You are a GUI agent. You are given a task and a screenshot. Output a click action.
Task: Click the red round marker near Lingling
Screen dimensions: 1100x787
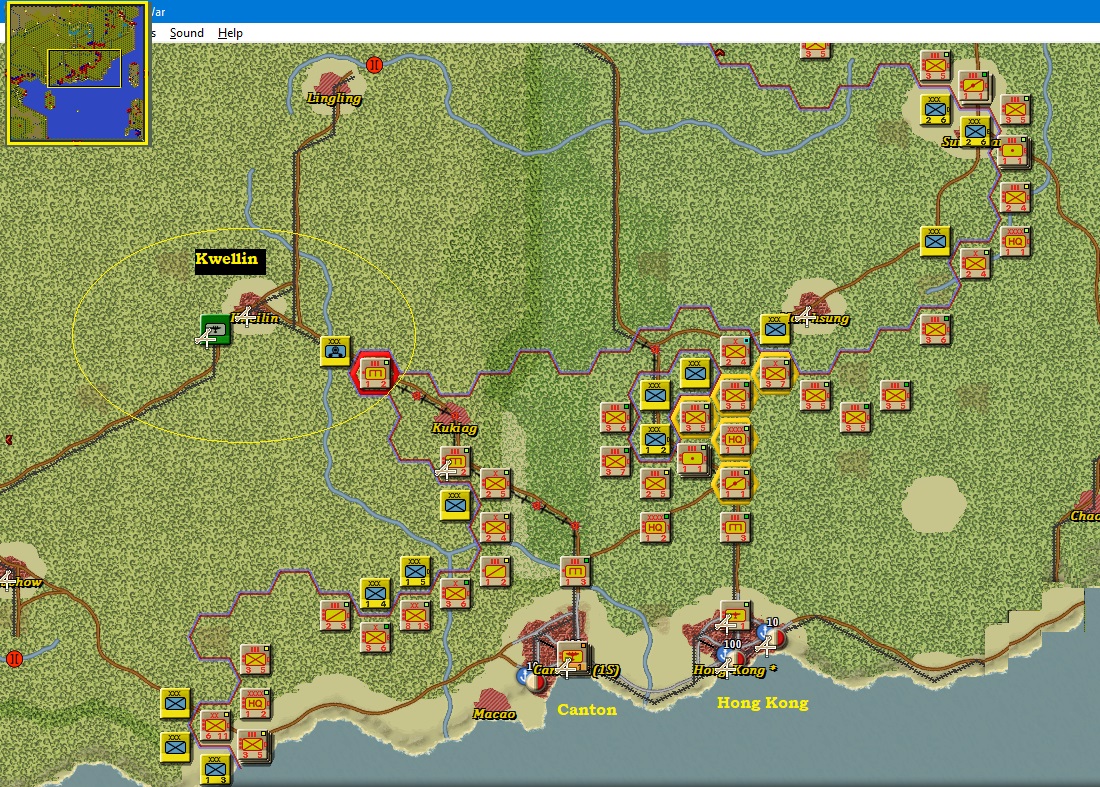point(375,65)
